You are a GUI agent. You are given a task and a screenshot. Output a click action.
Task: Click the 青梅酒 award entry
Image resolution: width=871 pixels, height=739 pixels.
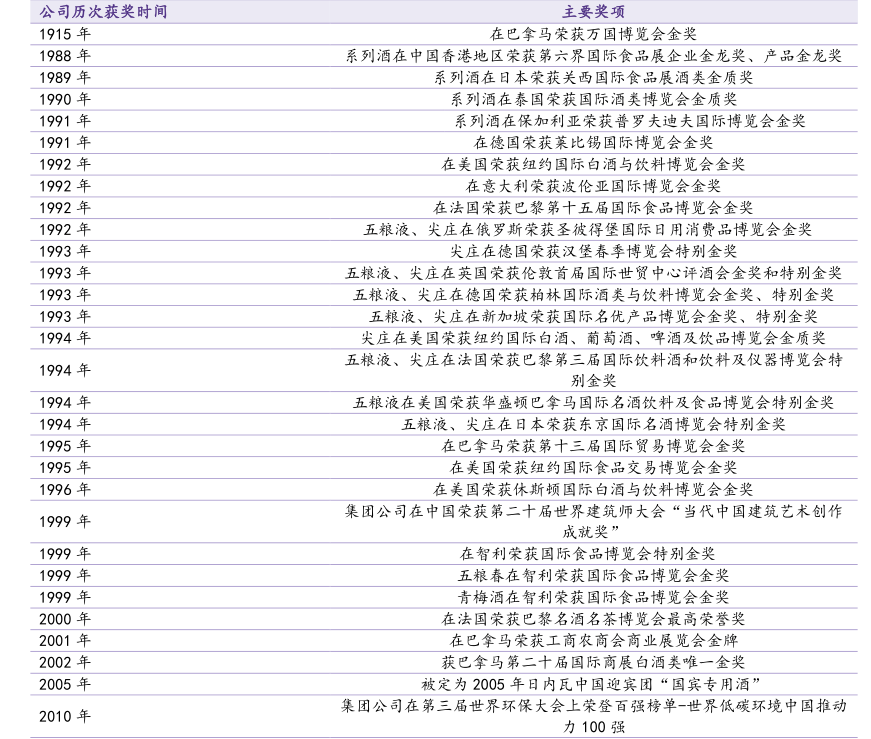[x=593, y=597]
